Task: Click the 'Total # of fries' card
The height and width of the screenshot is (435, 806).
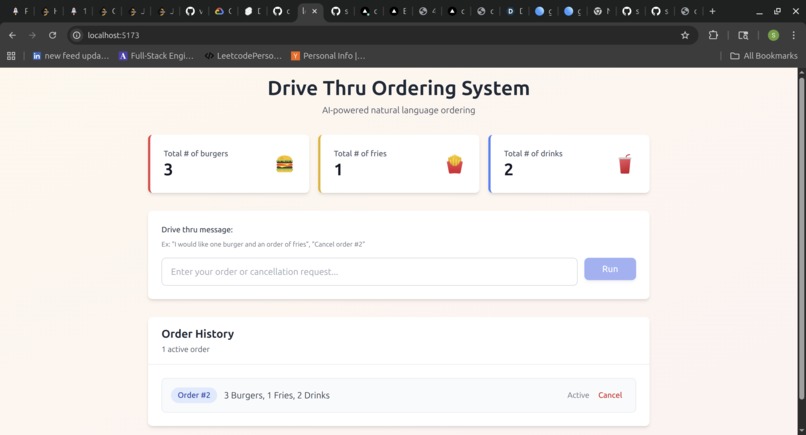Action: point(399,164)
